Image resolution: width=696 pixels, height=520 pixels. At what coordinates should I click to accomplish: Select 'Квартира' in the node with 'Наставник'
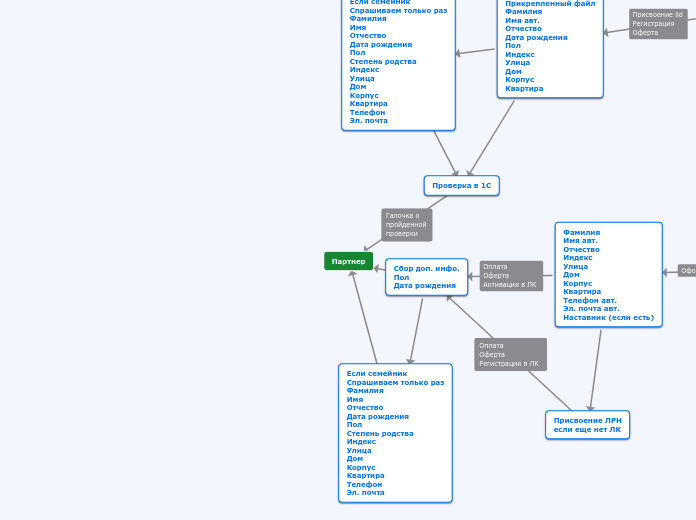point(582,292)
